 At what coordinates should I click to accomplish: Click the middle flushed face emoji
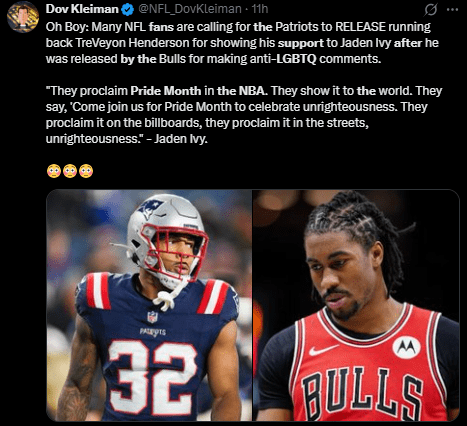coord(70,171)
